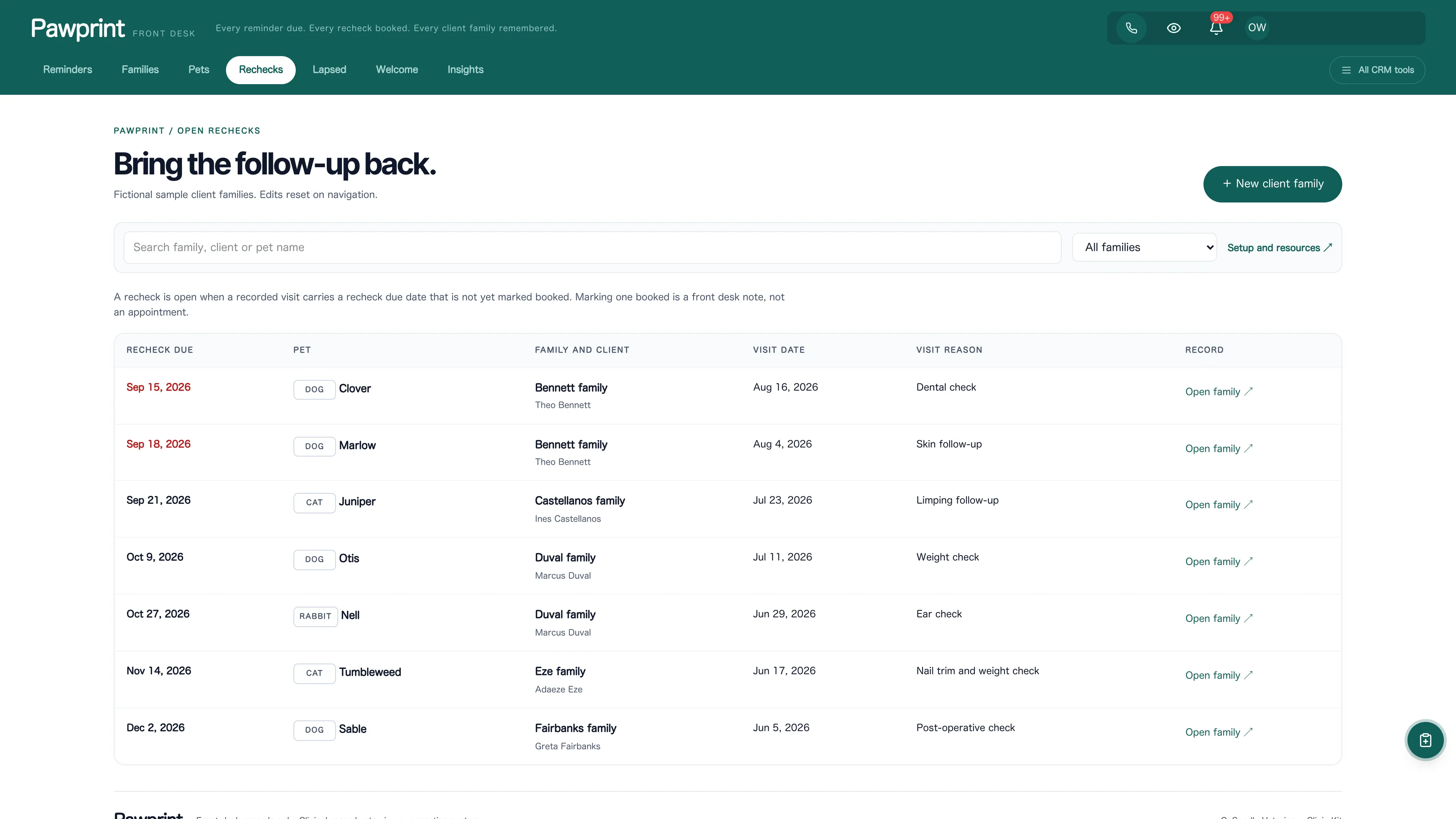The height and width of the screenshot is (819, 1456).
Task: Click Fairbanks family name
Action: click(576, 728)
